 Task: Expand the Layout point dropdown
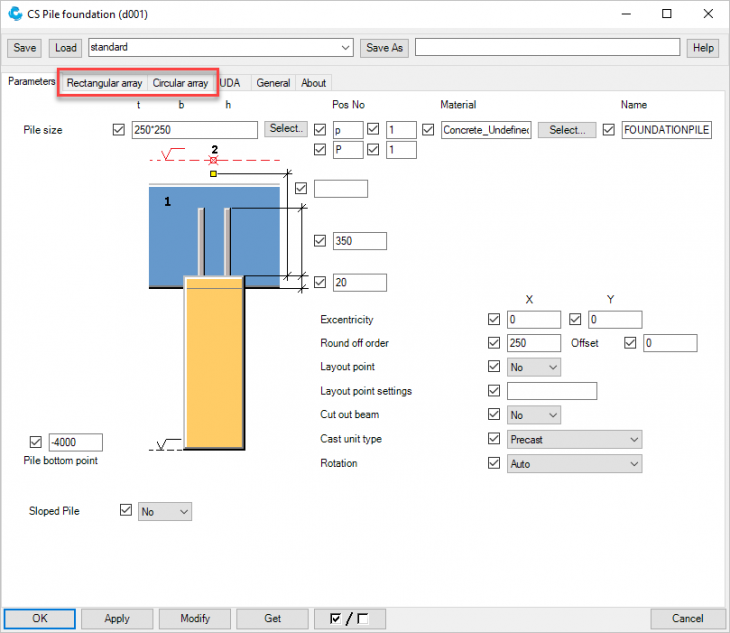(x=534, y=367)
